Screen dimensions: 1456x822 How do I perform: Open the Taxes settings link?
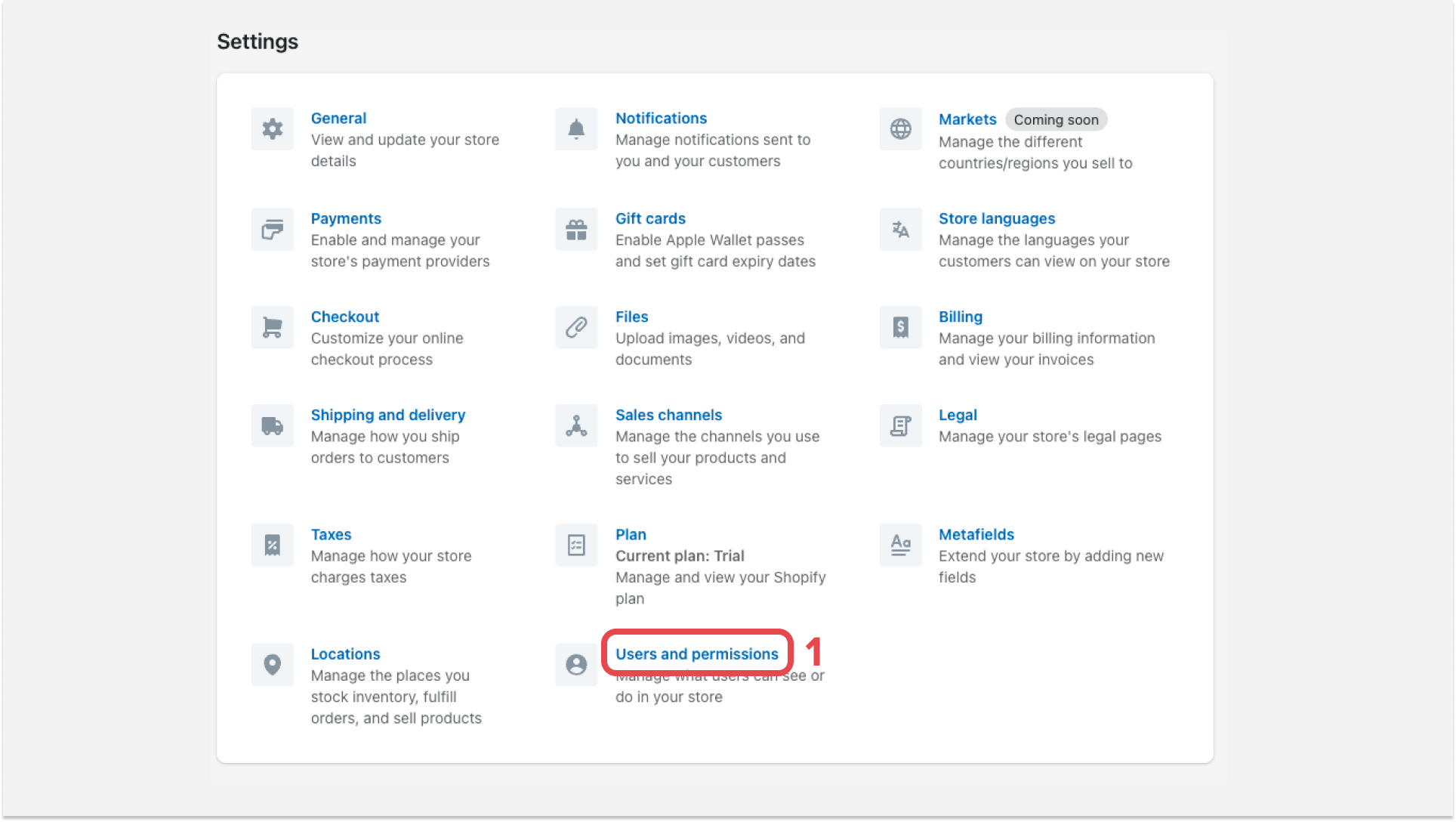[x=331, y=534]
